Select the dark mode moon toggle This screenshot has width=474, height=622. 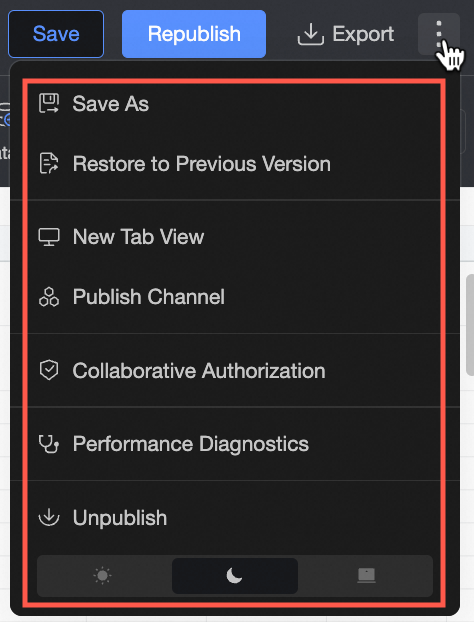(x=234, y=576)
